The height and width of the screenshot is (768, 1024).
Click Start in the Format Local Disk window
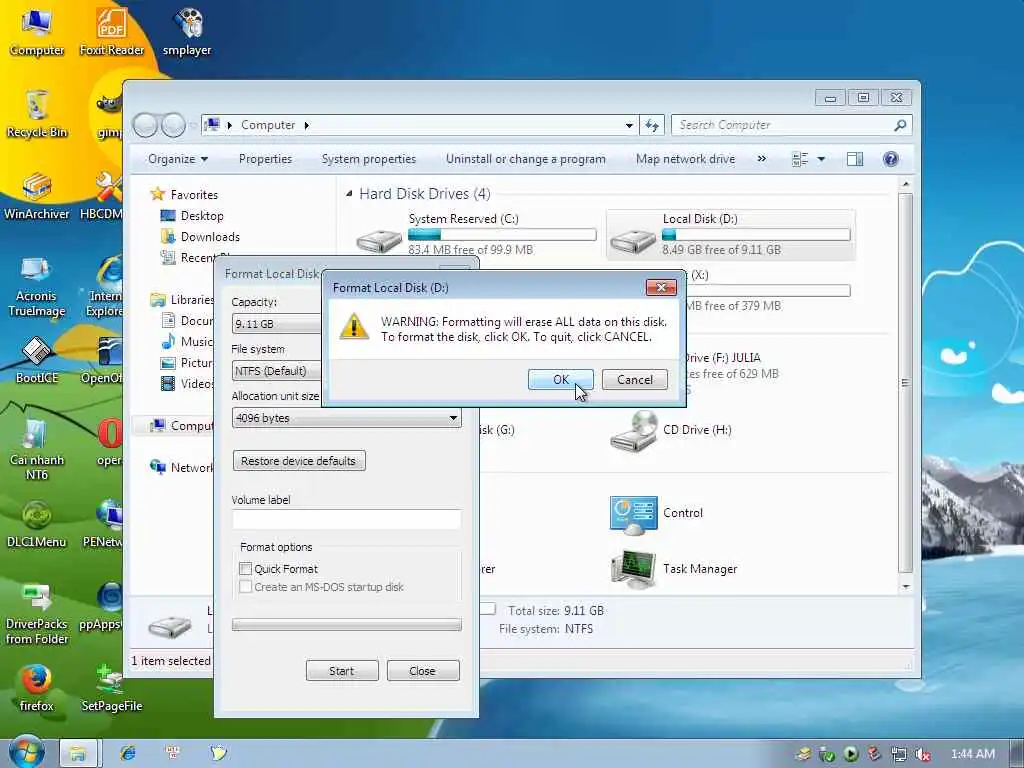[342, 671]
